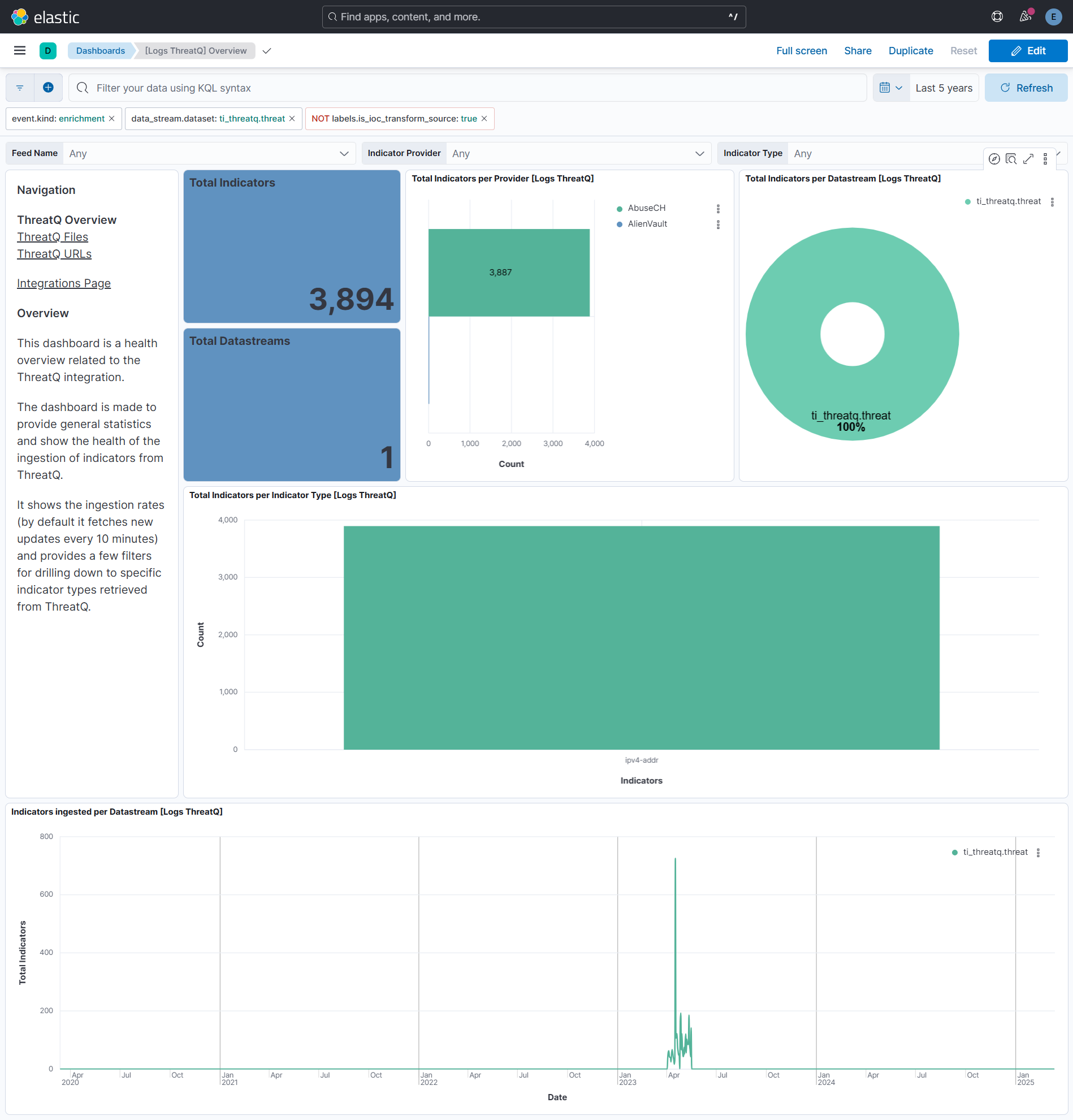Remove the data_stream.dataset ti_threatq.threat filter
The image size is (1073, 1120).
tap(292, 118)
